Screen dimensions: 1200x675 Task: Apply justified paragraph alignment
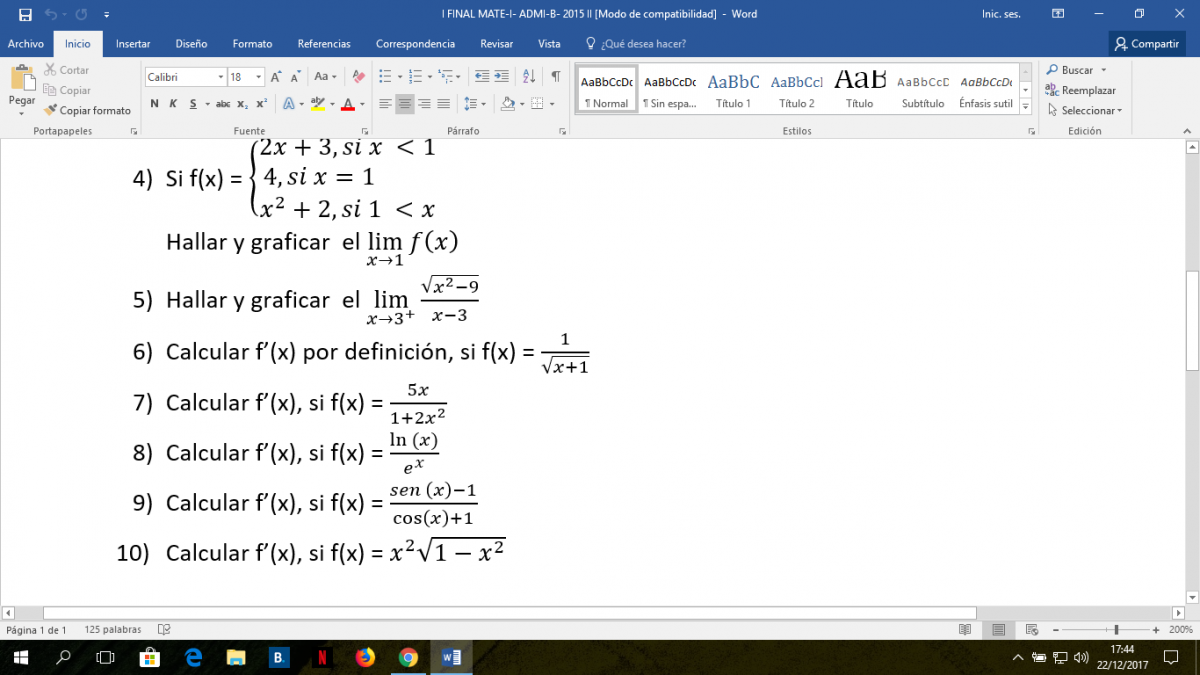[443, 104]
